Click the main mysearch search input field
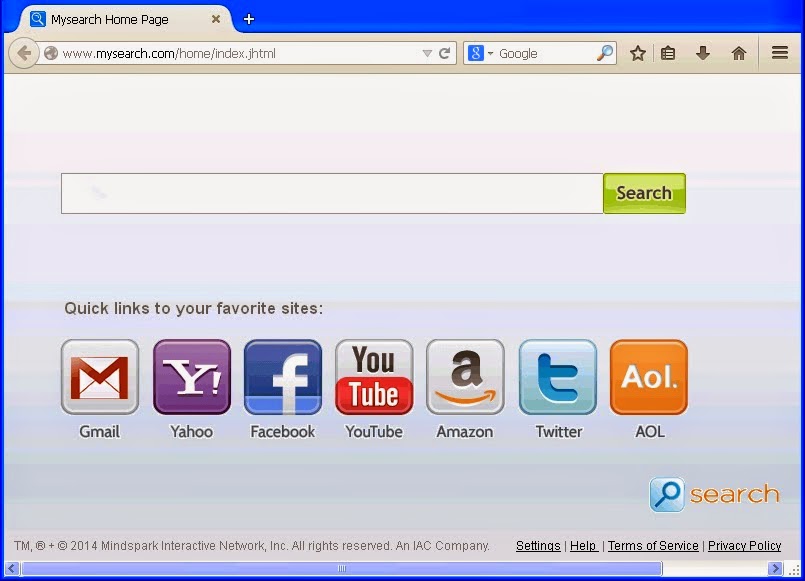 (332, 193)
